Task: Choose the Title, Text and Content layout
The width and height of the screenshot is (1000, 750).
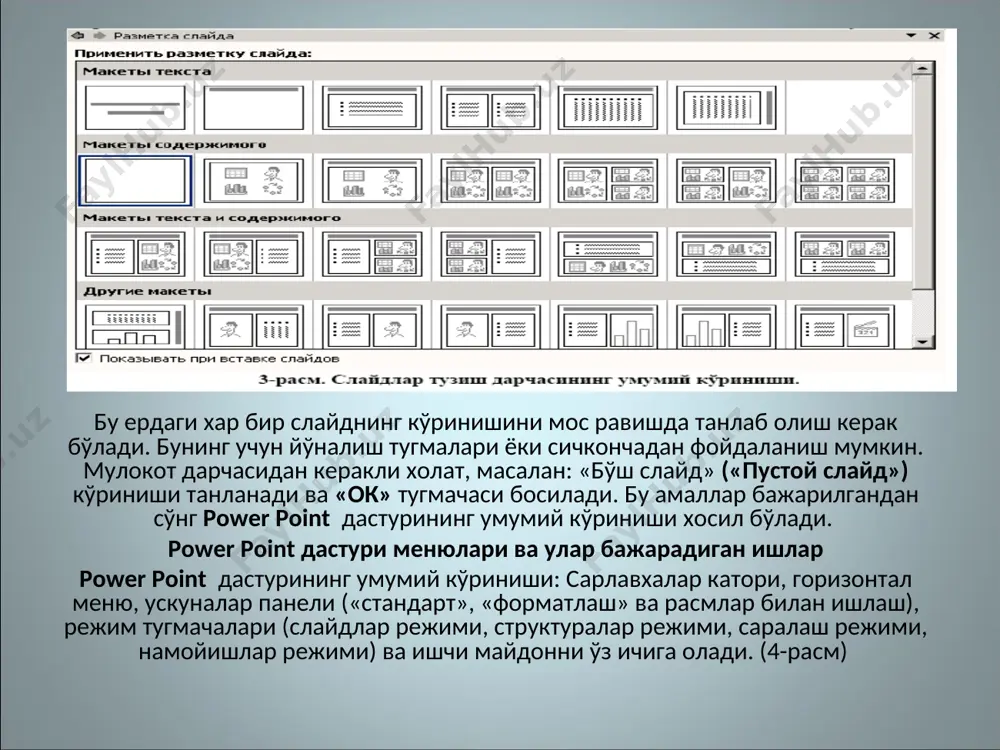Action: (x=135, y=254)
